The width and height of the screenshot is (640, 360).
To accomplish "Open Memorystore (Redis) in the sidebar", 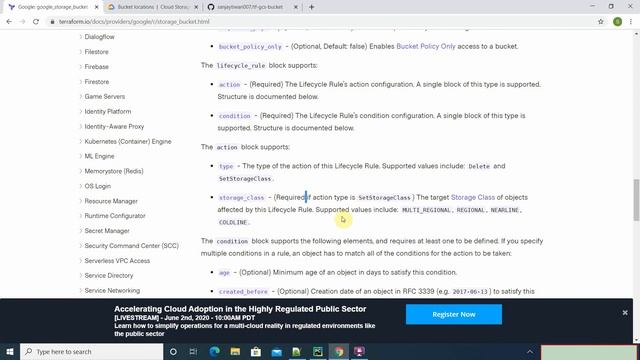I will point(114,171).
